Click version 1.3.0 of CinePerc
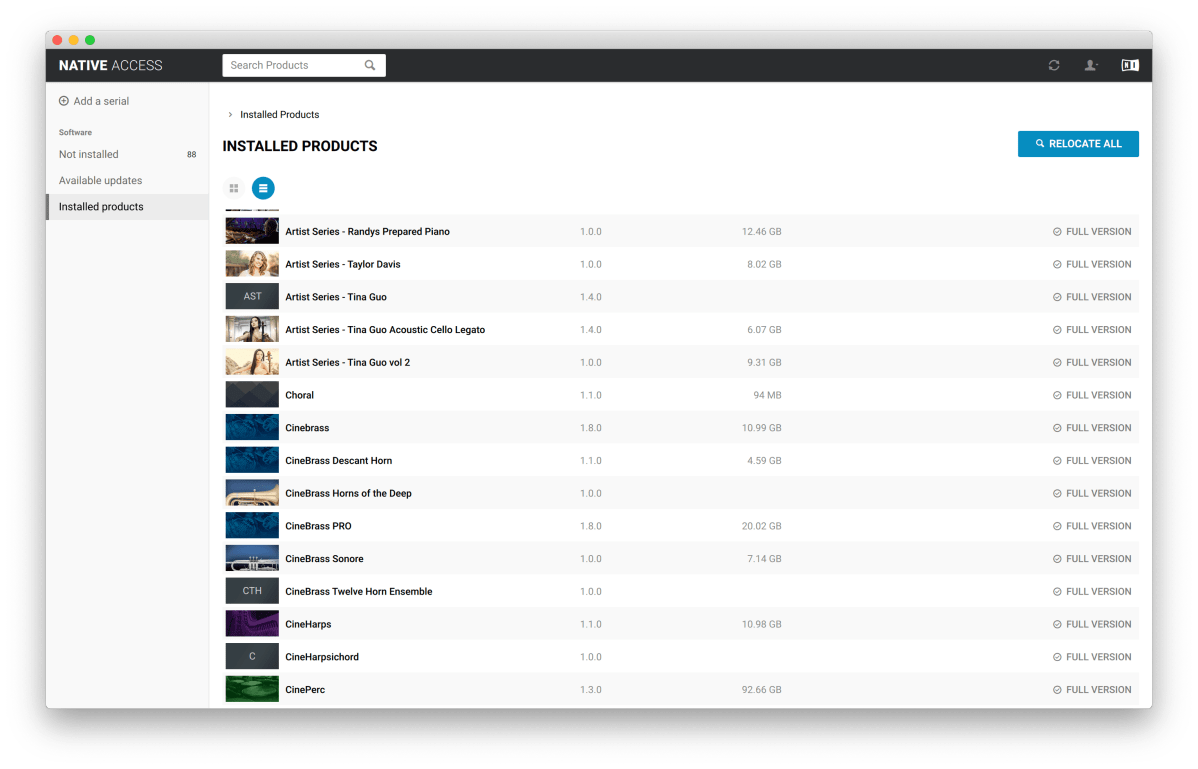This screenshot has height=769, width=1198. click(591, 690)
